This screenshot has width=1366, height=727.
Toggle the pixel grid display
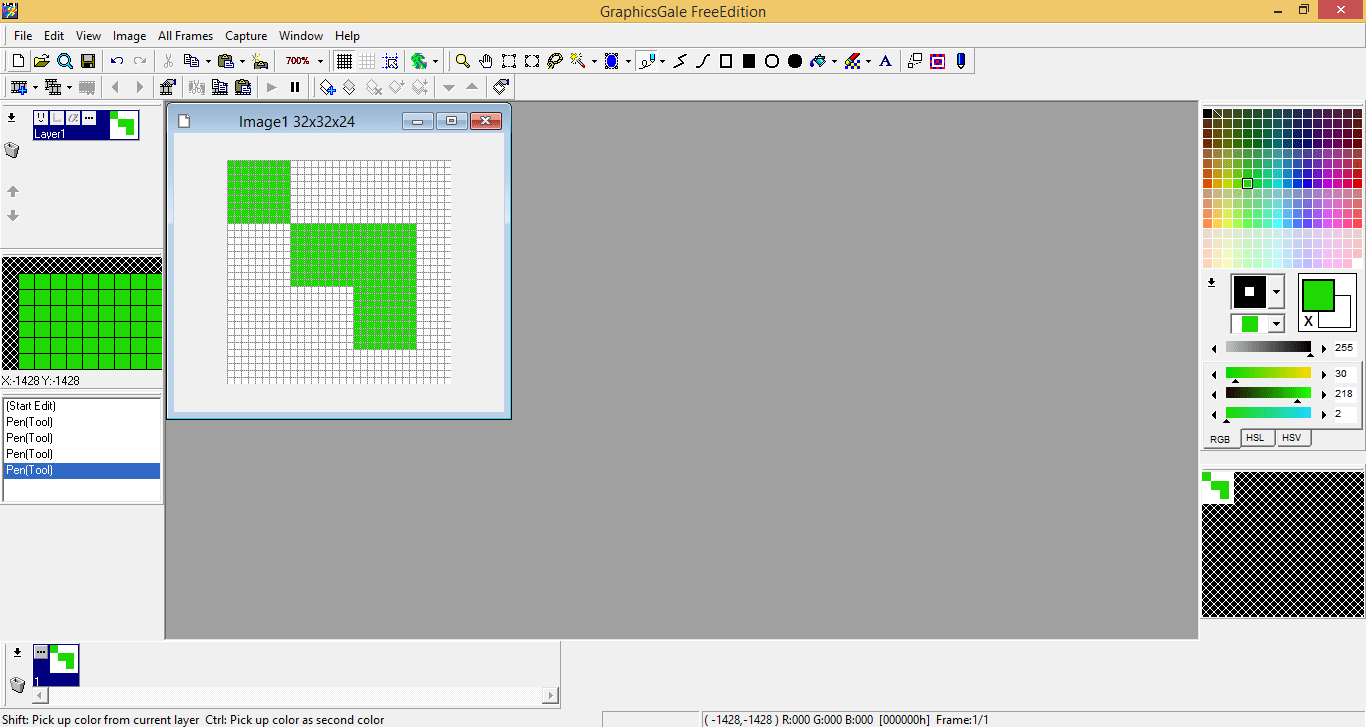[344, 61]
